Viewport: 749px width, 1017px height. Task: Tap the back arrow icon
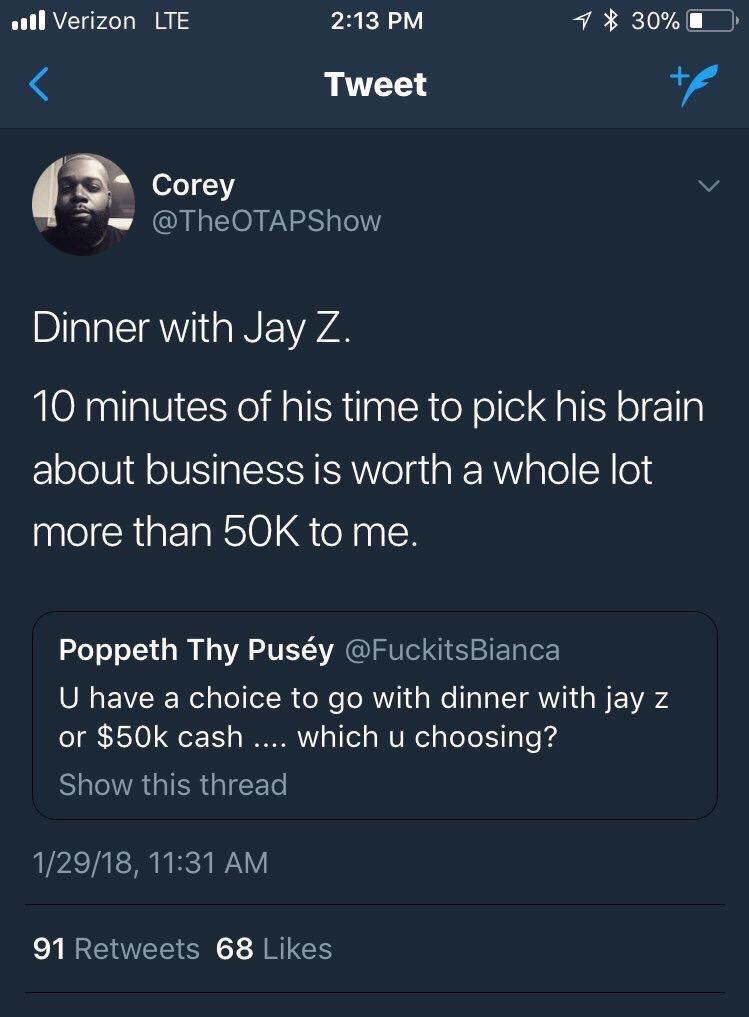coord(39,86)
